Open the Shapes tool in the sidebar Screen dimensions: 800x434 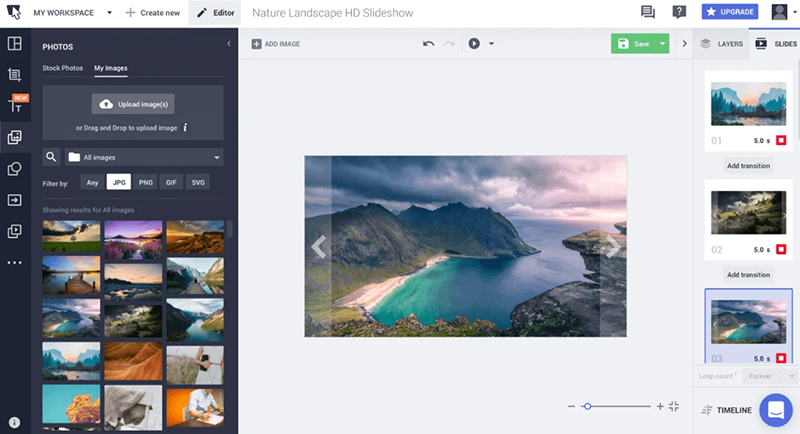coord(15,169)
